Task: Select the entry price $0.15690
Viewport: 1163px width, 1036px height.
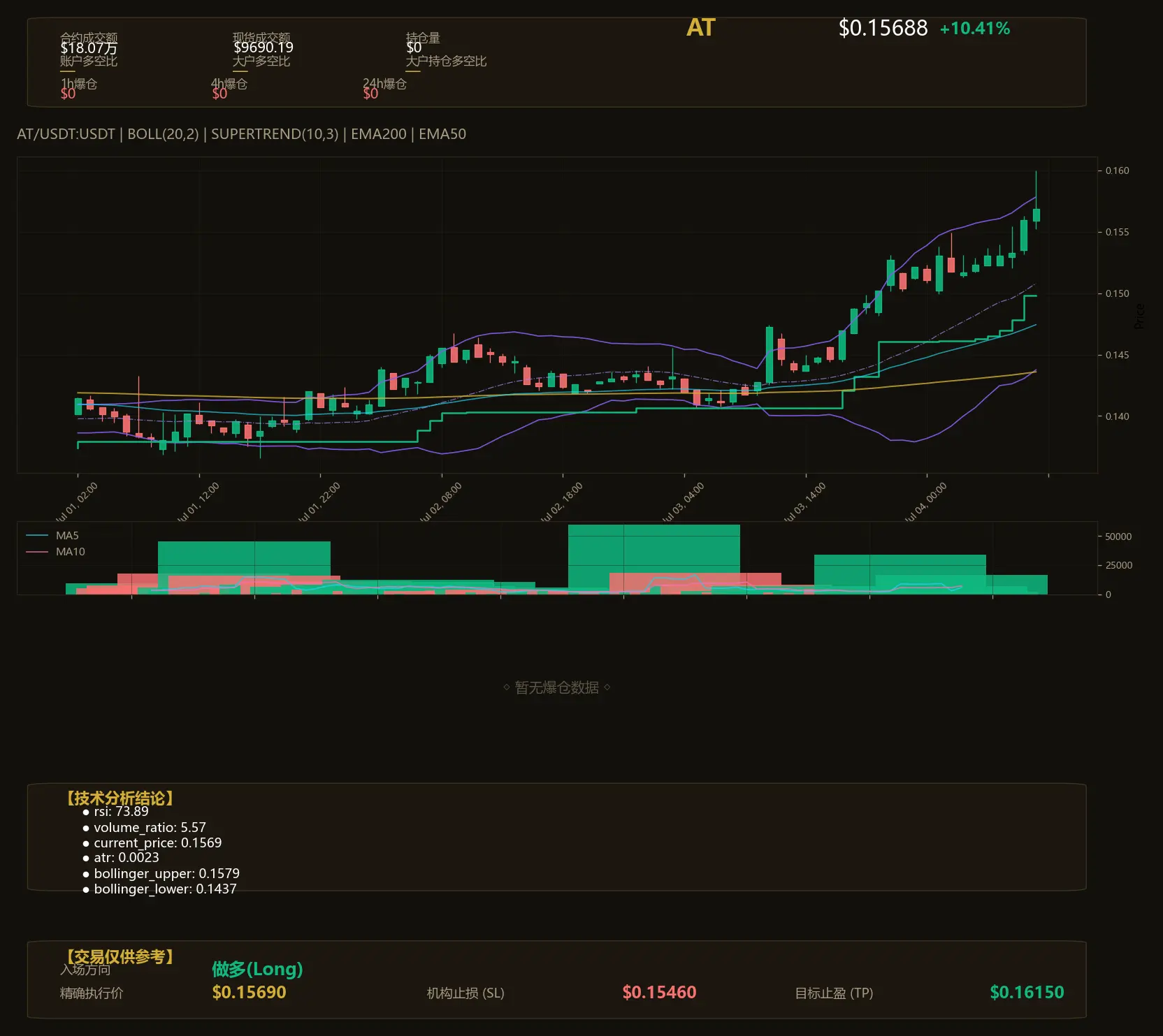Action: (x=249, y=992)
